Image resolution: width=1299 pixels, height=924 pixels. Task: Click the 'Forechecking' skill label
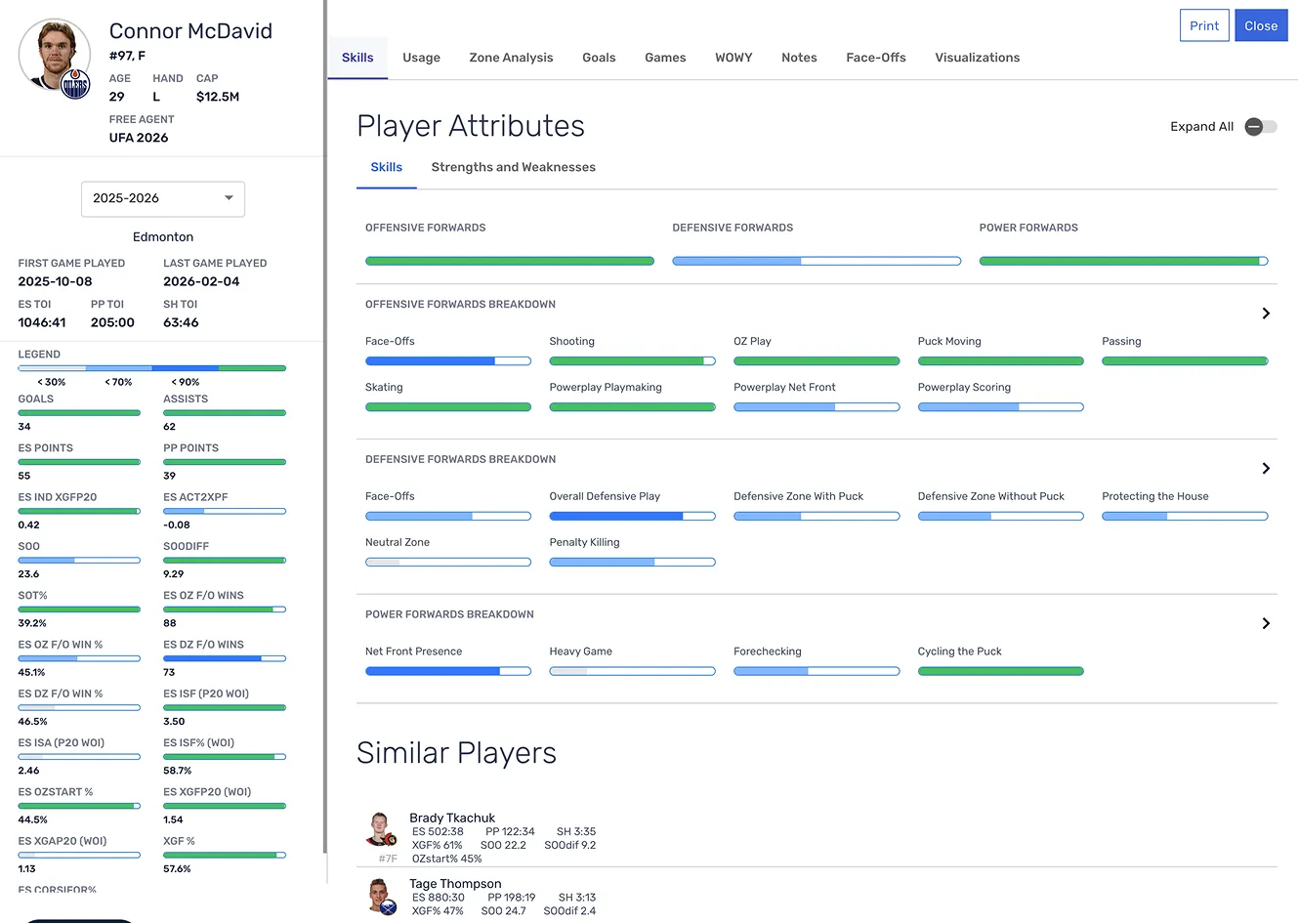pyautogui.click(x=768, y=651)
